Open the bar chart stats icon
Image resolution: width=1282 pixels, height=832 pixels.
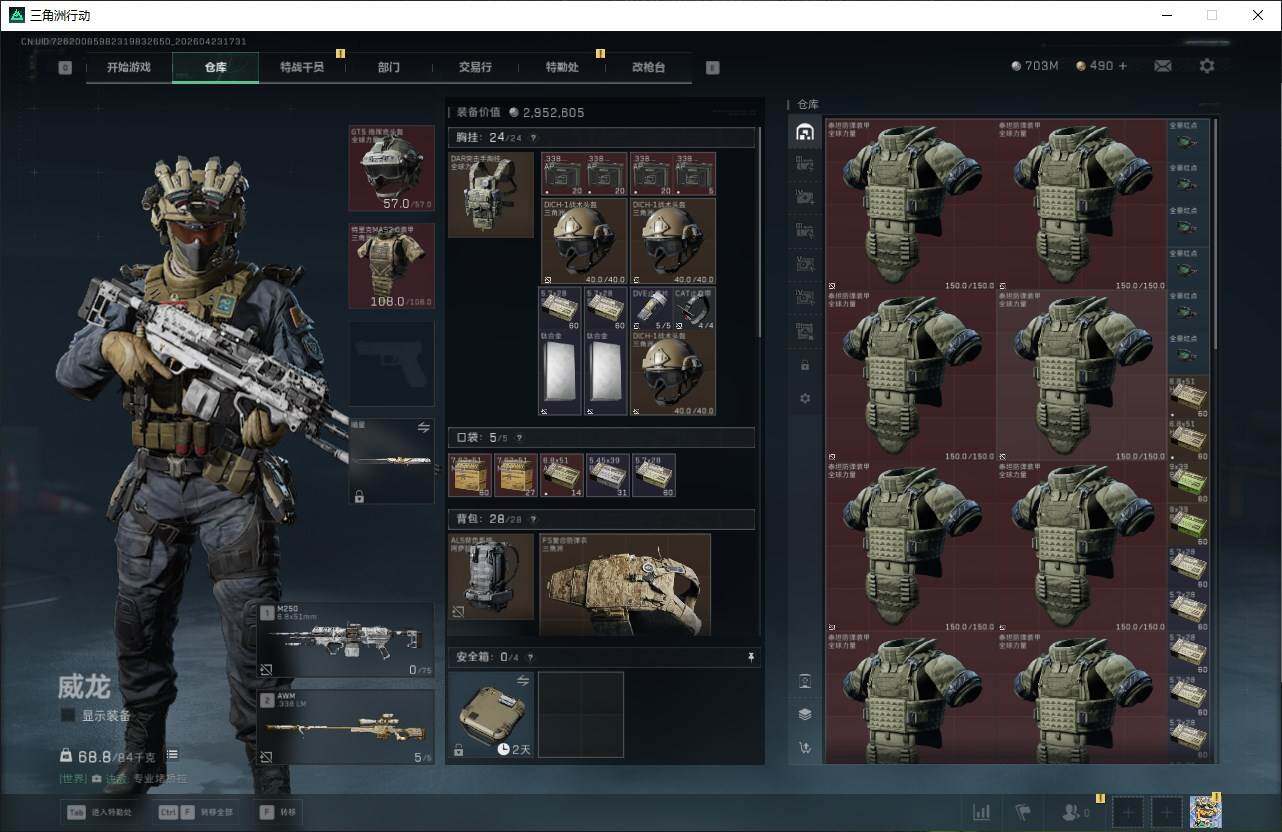pos(982,812)
